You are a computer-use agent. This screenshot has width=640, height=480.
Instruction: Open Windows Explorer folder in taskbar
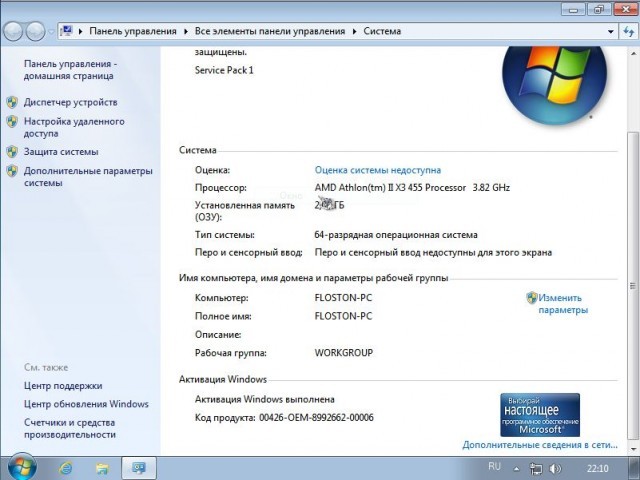click(x=102, y=468)
